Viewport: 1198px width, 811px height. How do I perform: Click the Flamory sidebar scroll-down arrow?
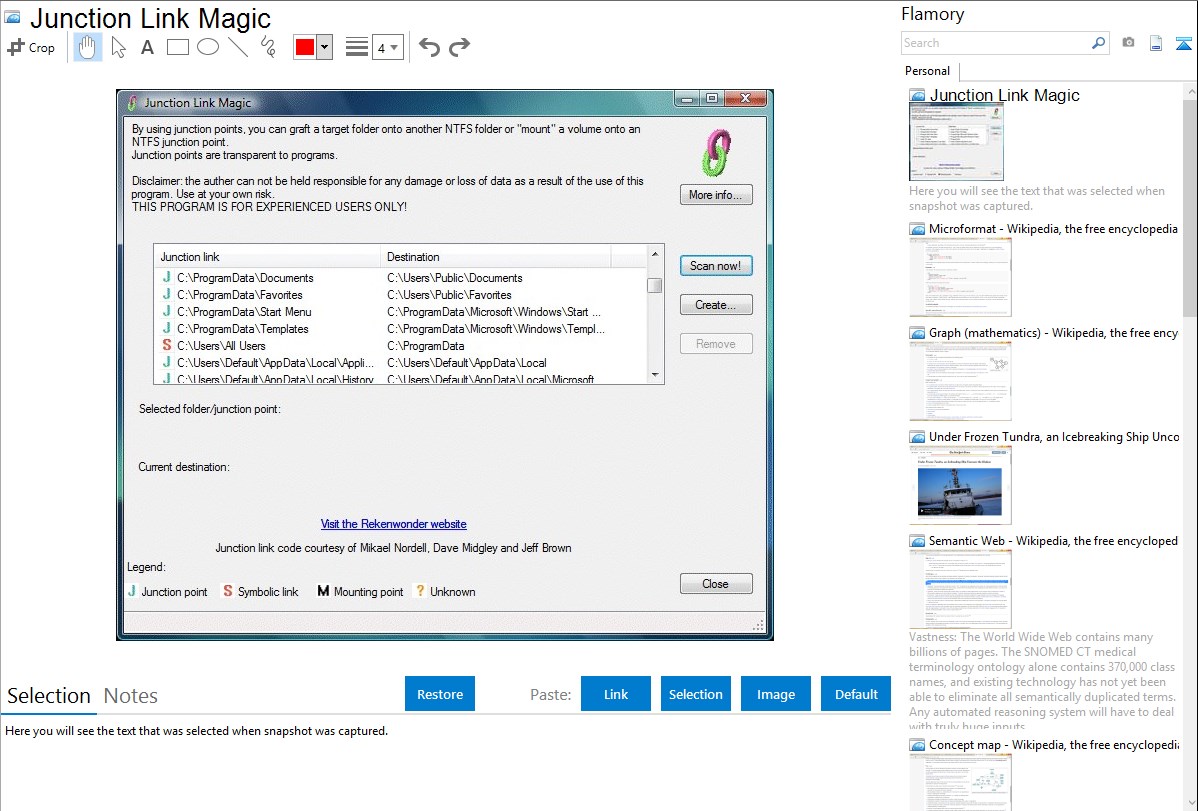(x=1190, y=803)
